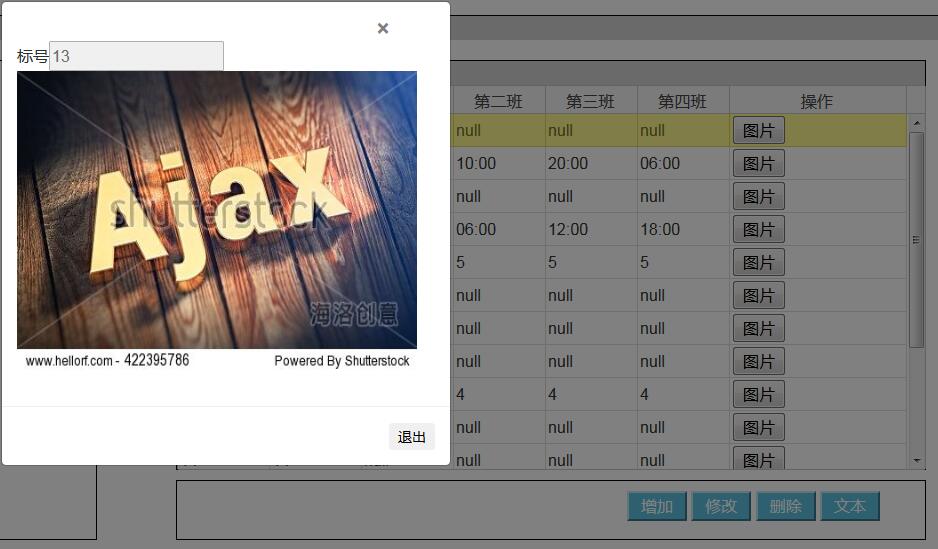Select the 06:00 cell under 第四班
The image size is (938, 549).
683,163
